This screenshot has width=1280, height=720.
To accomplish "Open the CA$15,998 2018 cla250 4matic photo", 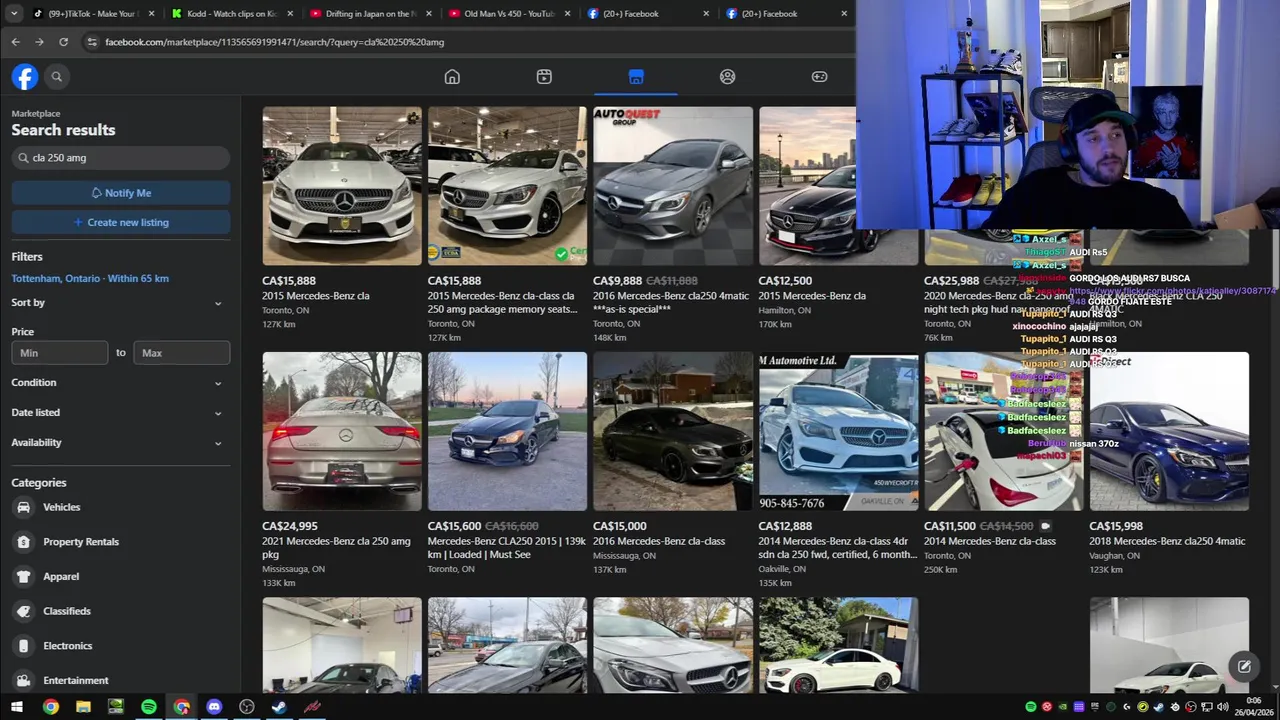I will pyautogui.click(x=1169, y=431).
